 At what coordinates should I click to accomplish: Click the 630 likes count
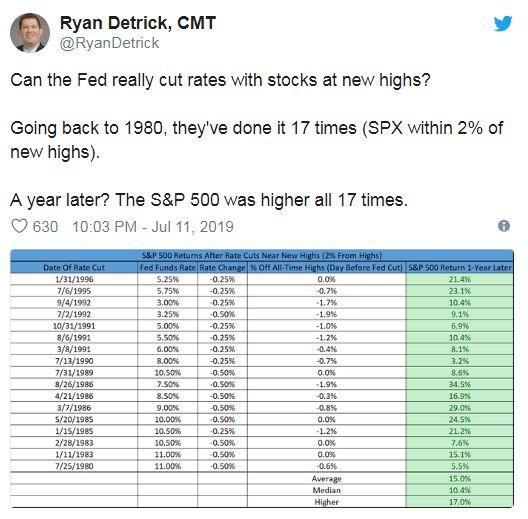point(45,226)
